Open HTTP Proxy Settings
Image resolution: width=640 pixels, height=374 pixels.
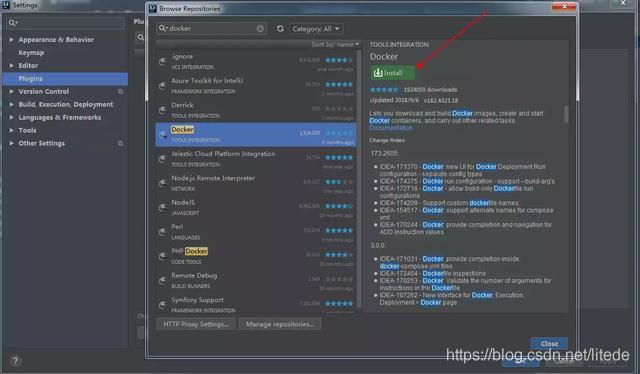tap(196, 324)
